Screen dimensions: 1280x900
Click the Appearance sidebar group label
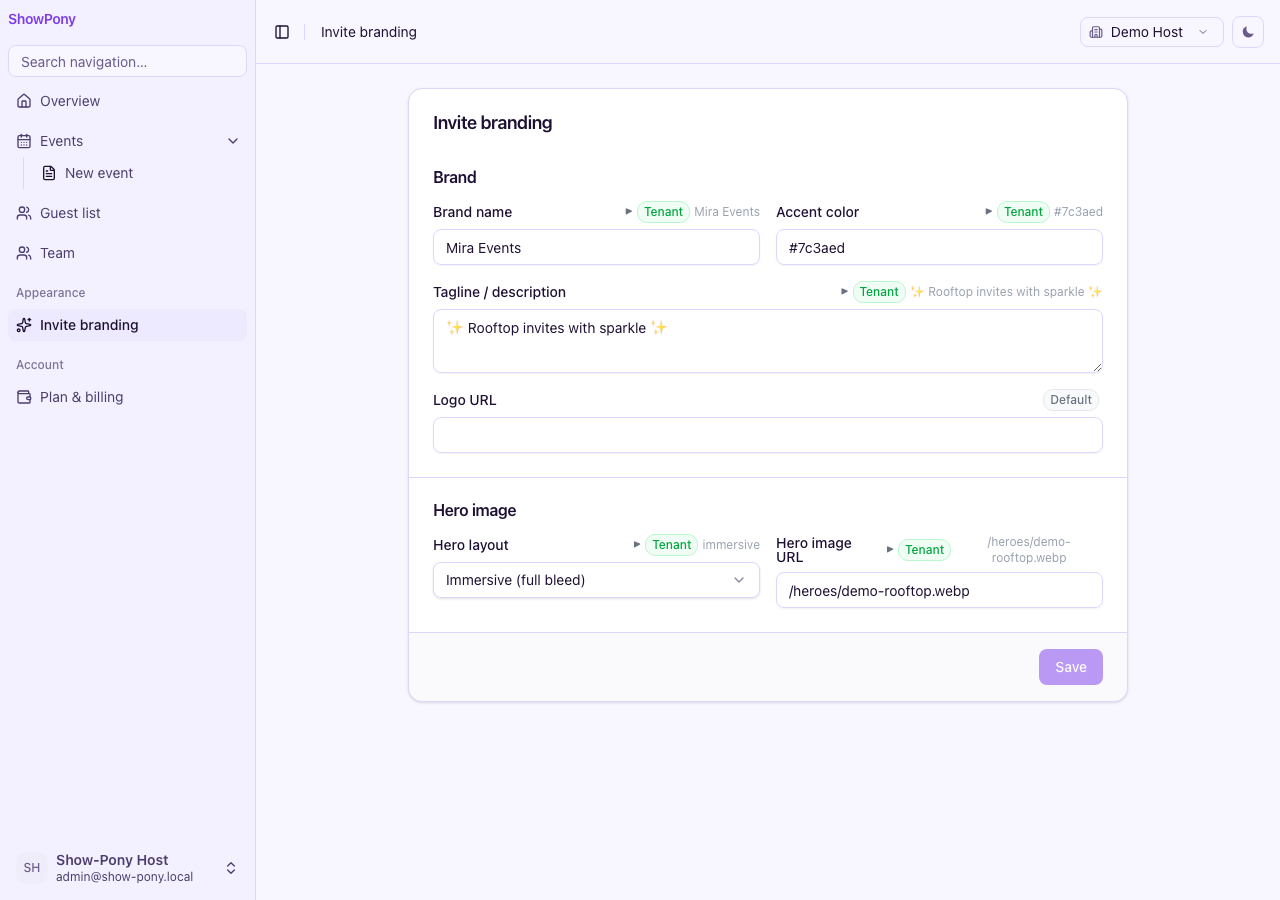point(51,293)
